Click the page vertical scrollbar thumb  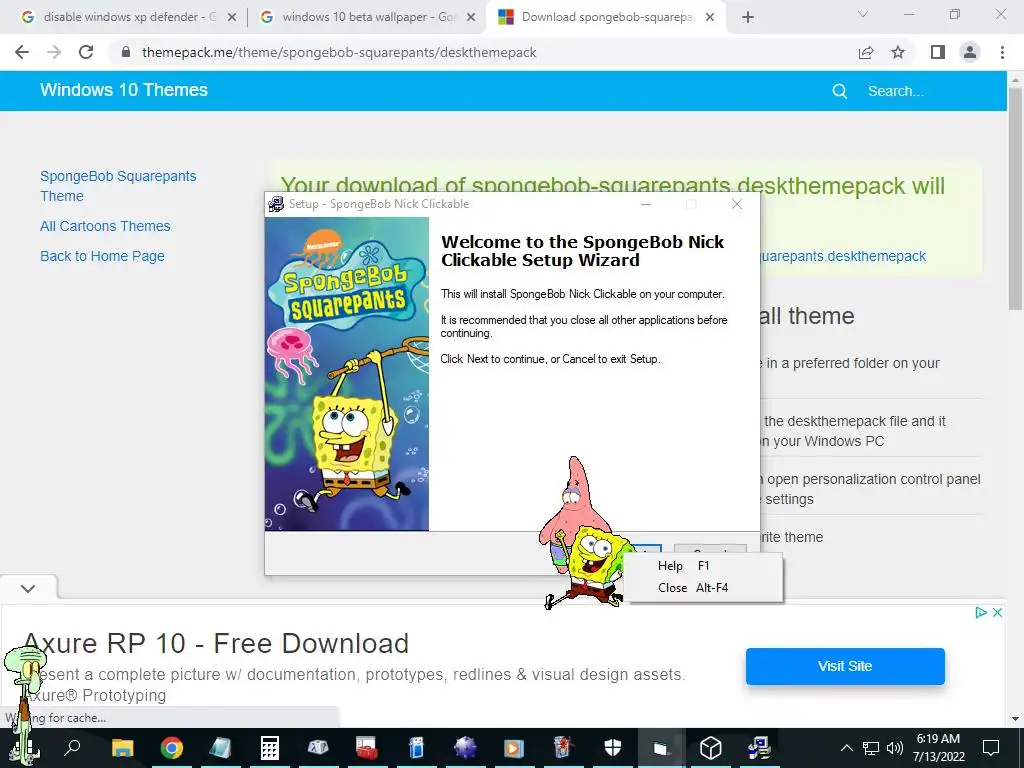coord(1015,199)
